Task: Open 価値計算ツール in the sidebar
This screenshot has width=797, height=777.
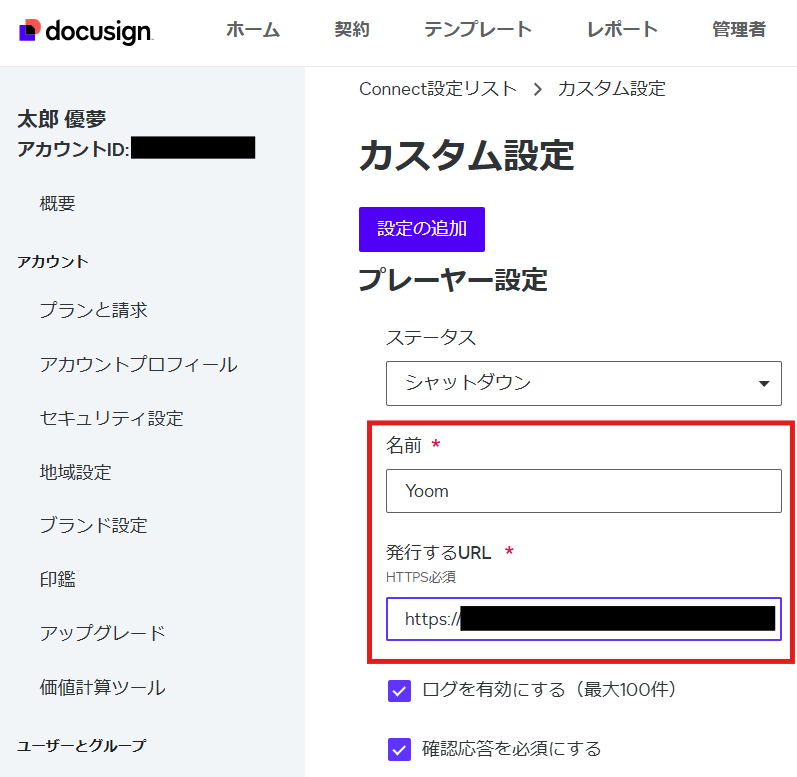Action: pos(103,687)
